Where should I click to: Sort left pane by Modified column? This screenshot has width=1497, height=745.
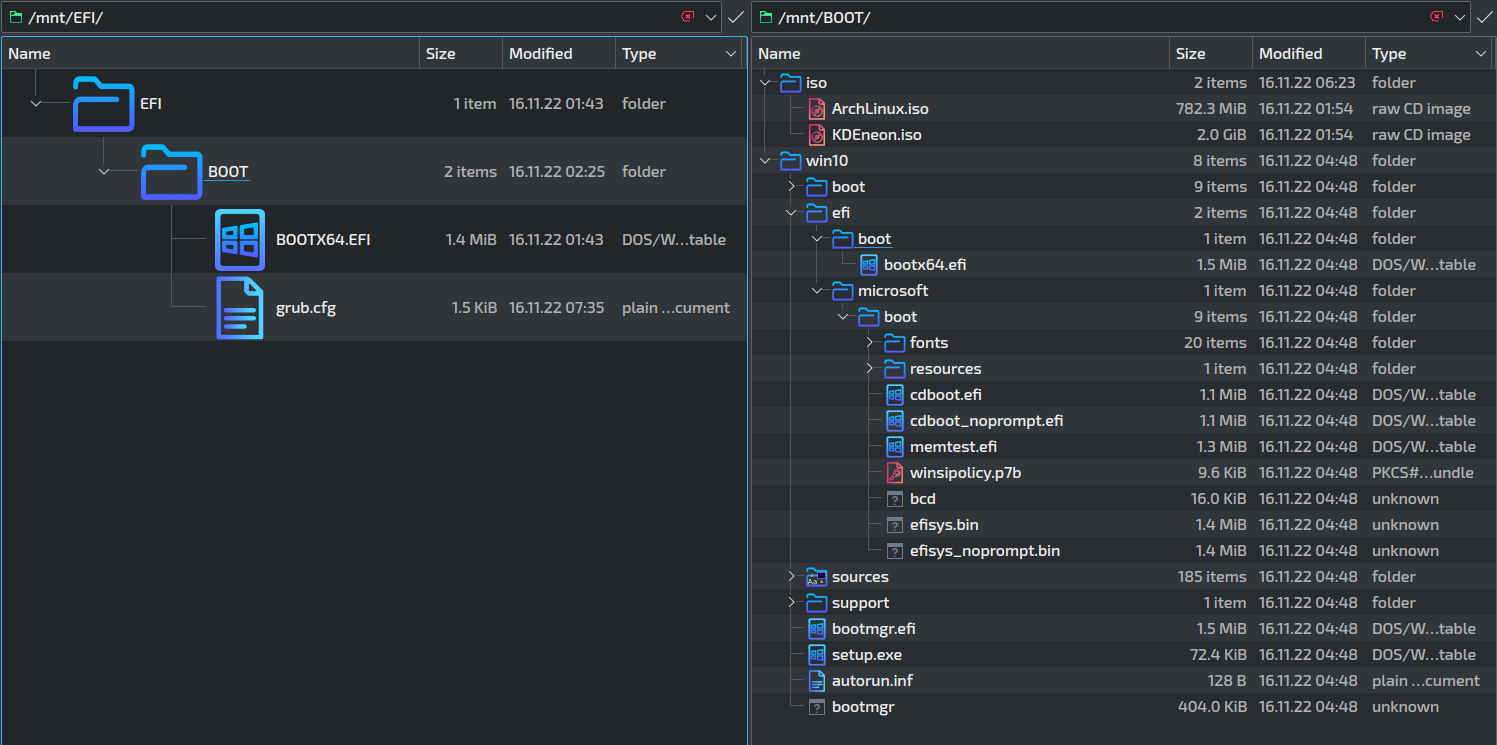[x=558, y=54]
